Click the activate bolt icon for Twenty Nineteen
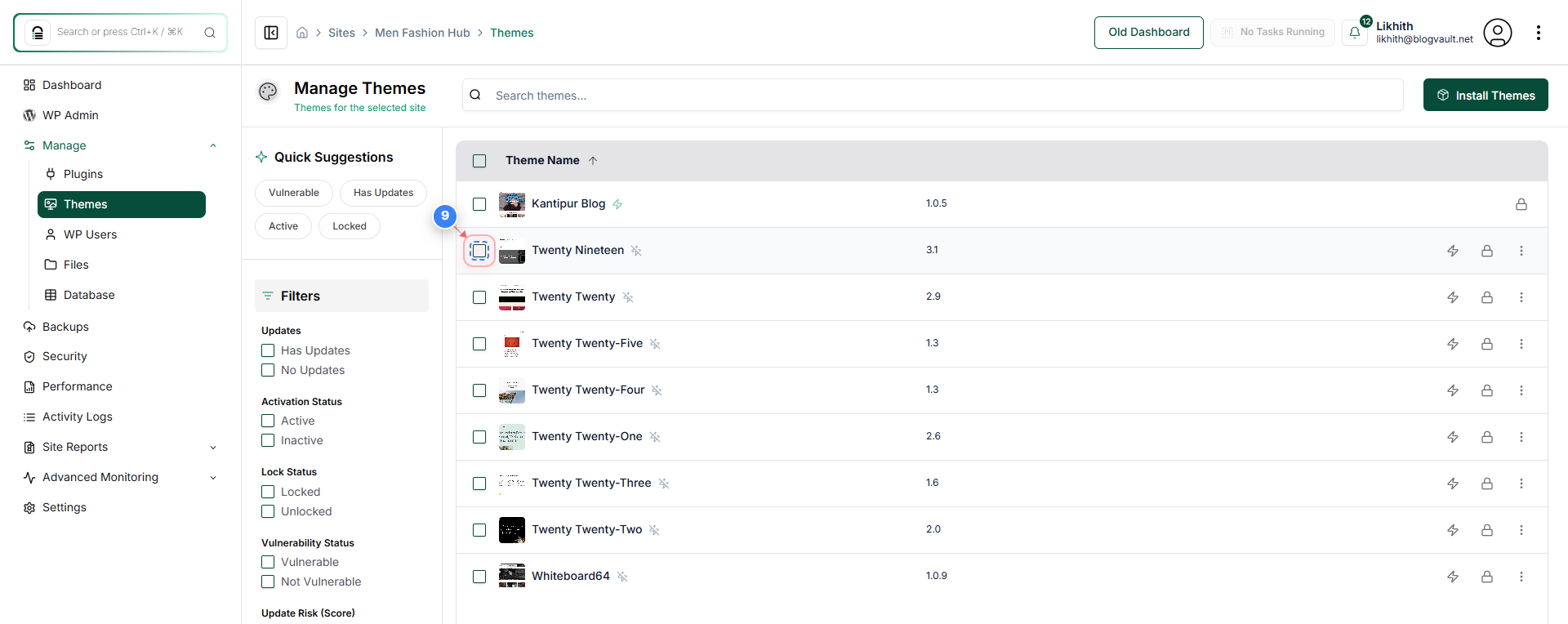The width and height of the screenshot is (1568, 624). (x=1453, y=251)
